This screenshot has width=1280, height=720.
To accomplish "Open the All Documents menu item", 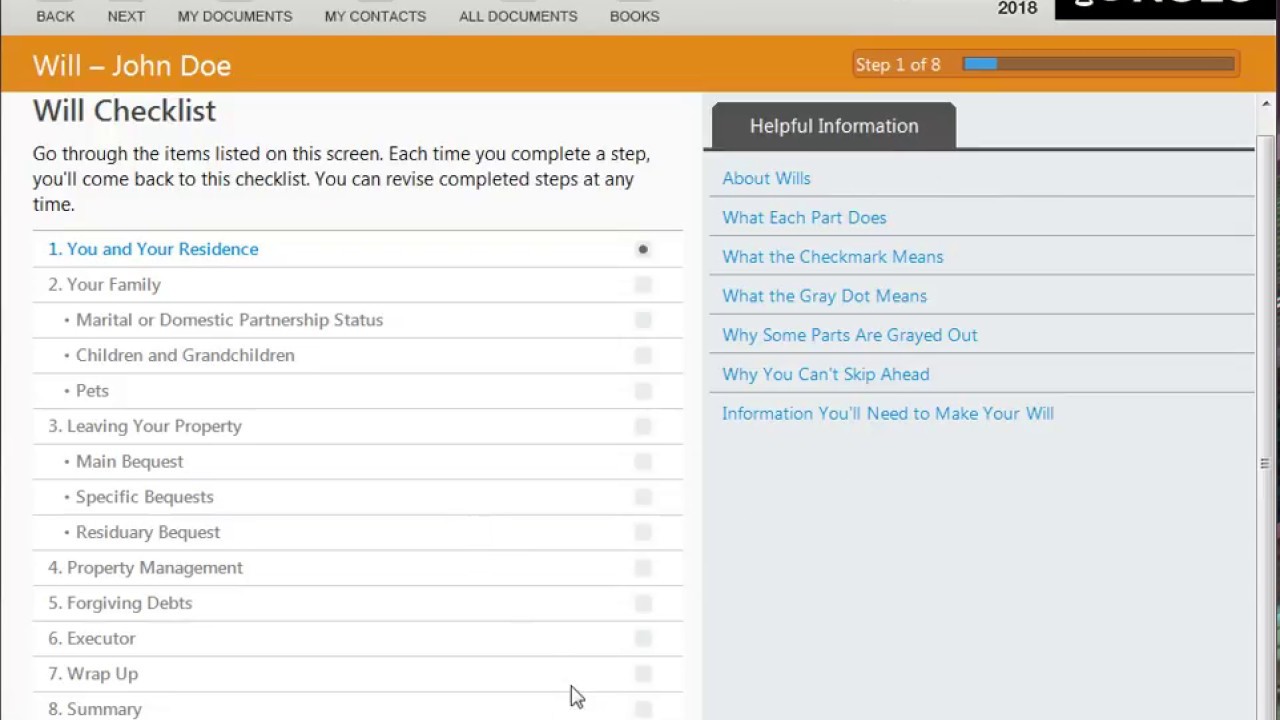I will 518,16.
